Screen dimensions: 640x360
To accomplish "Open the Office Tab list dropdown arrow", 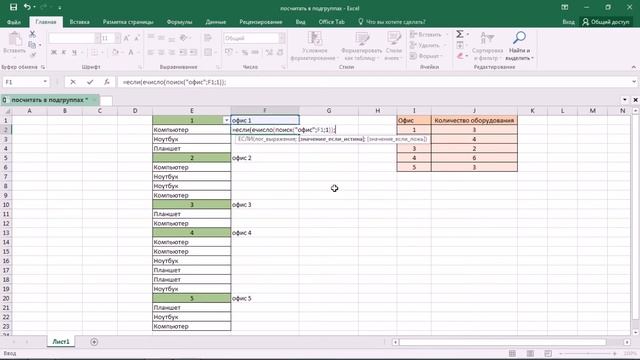I will (625, 100).
